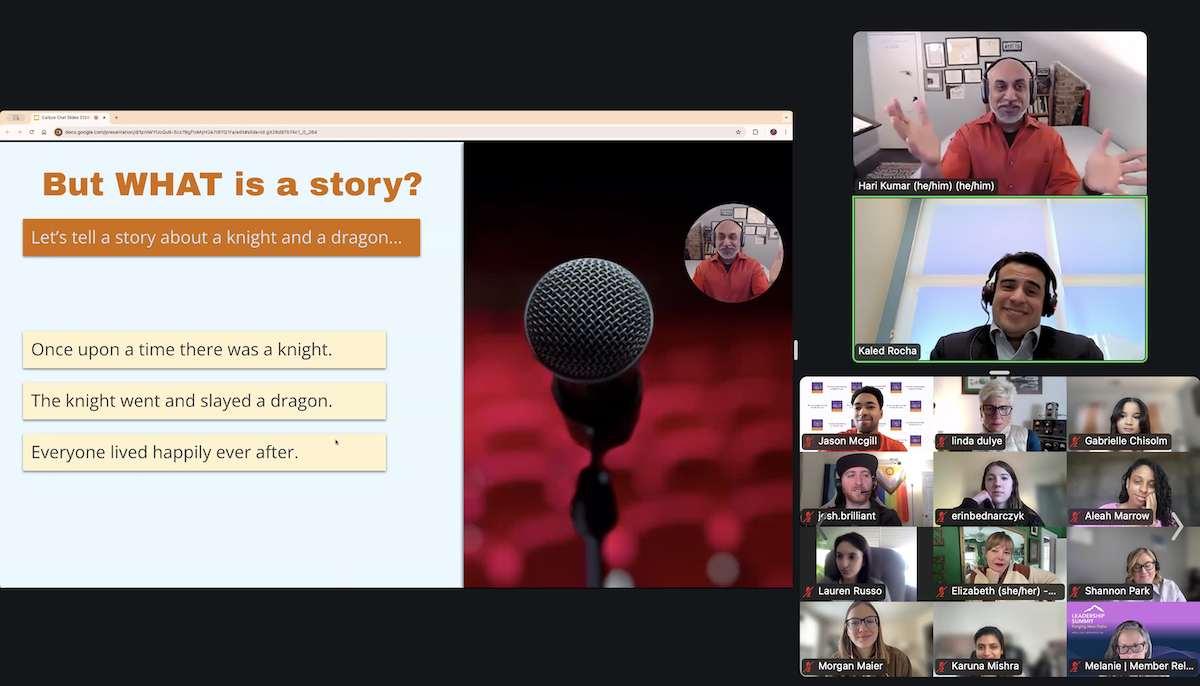Show next page of gallery participants
The image size is (1200, 686).
click(x=1177, y=526)
